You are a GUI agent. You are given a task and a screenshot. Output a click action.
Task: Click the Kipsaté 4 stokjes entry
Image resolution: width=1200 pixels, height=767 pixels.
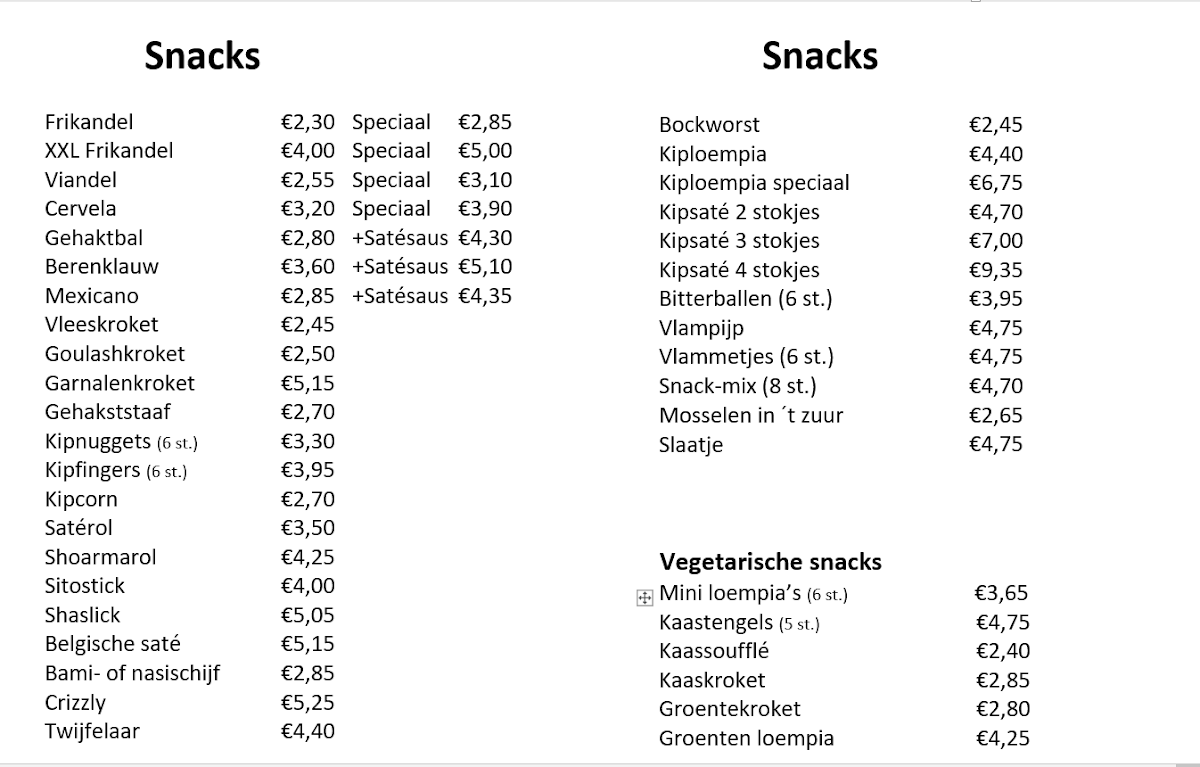tap(739, 270)
